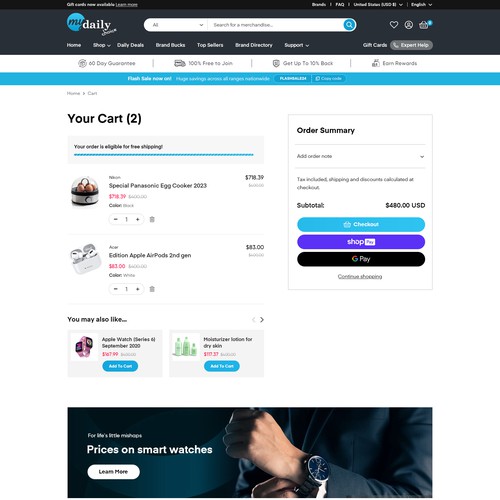Remove the Apple AirPods from cart

(x=152, y=289)
